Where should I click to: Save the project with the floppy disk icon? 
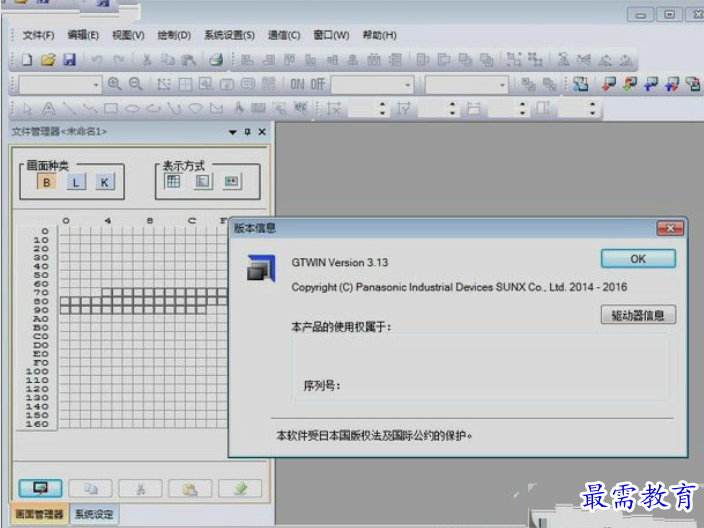(x=69, y=60)
